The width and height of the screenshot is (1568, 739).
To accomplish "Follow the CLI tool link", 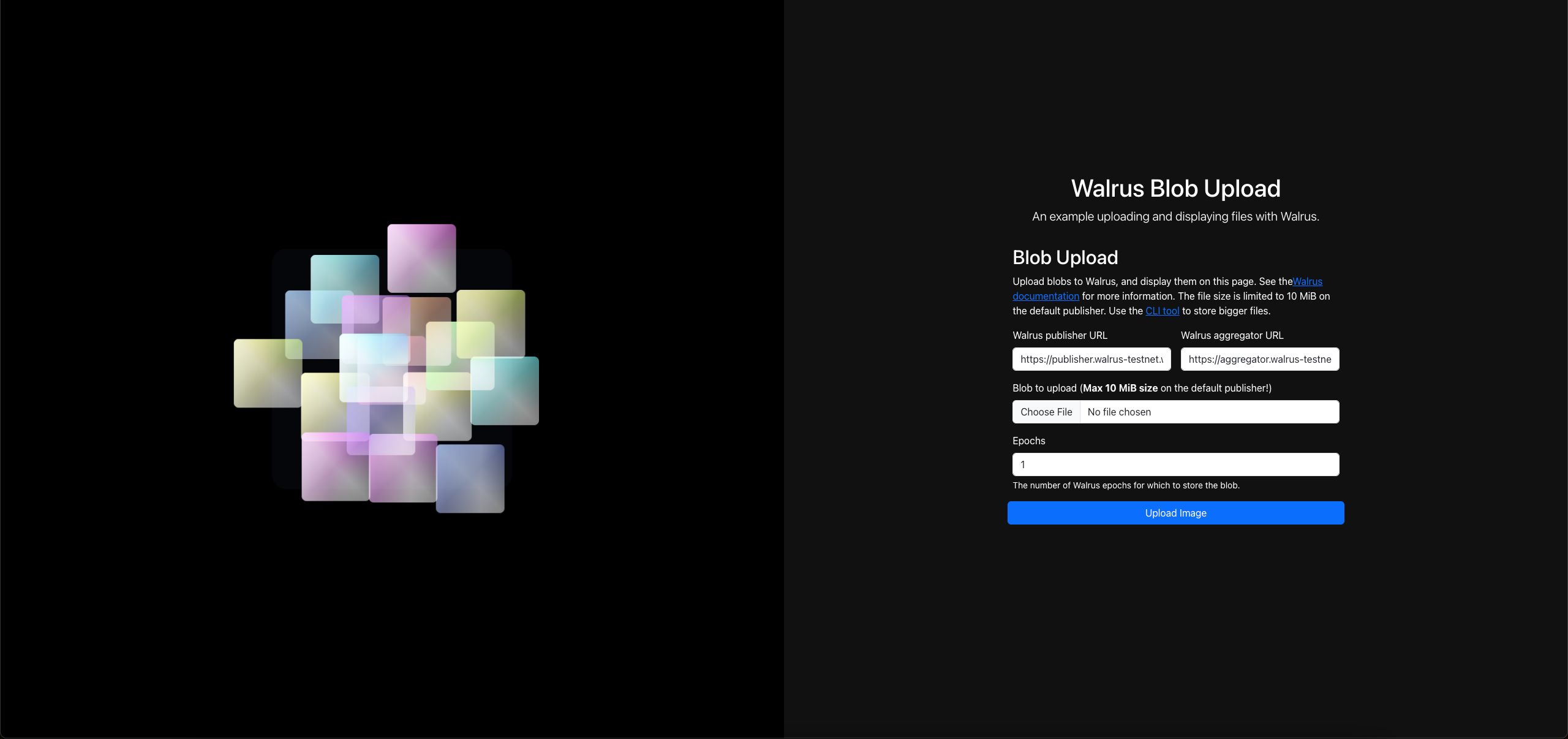I will point(1162,311).
